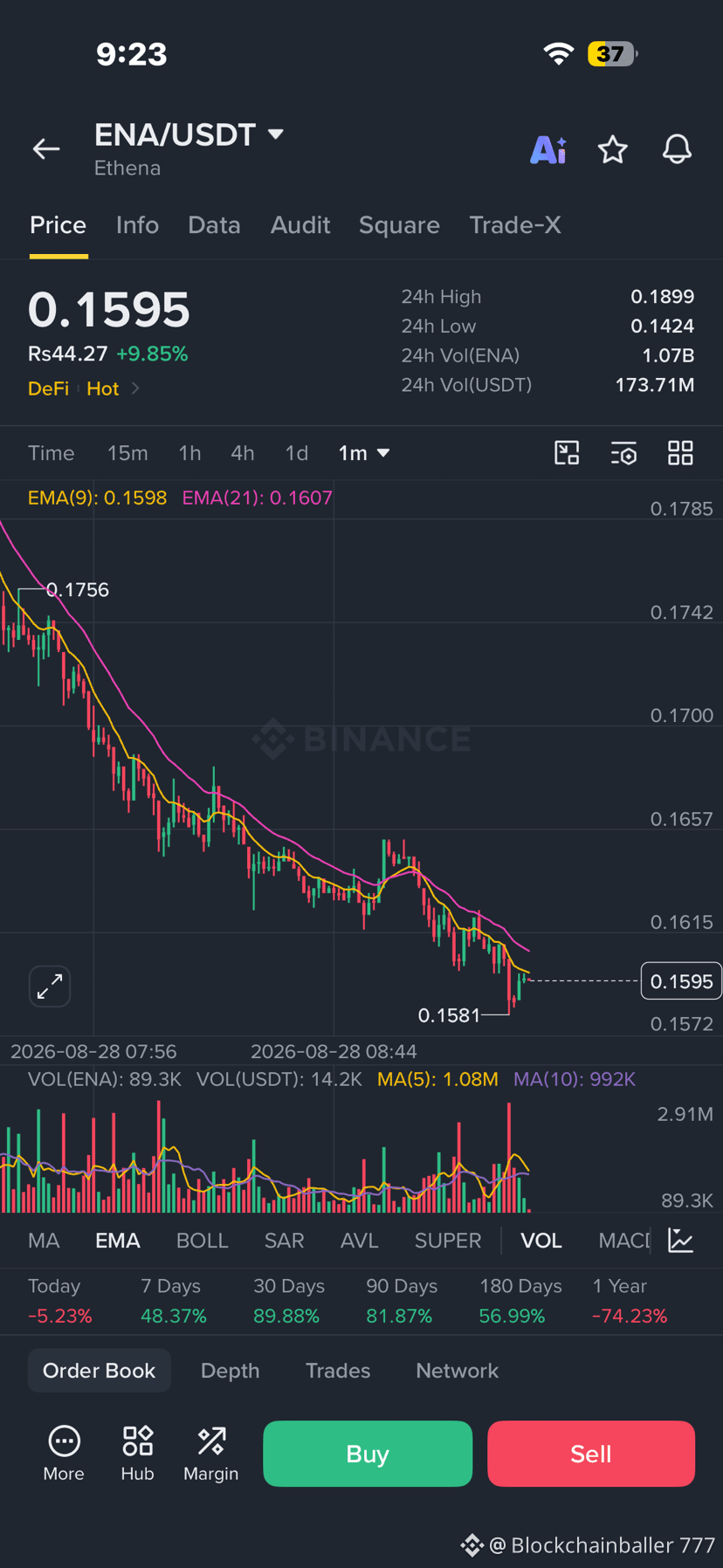
Task: Select the 4h chart interval
Action: tap(243, 453)
